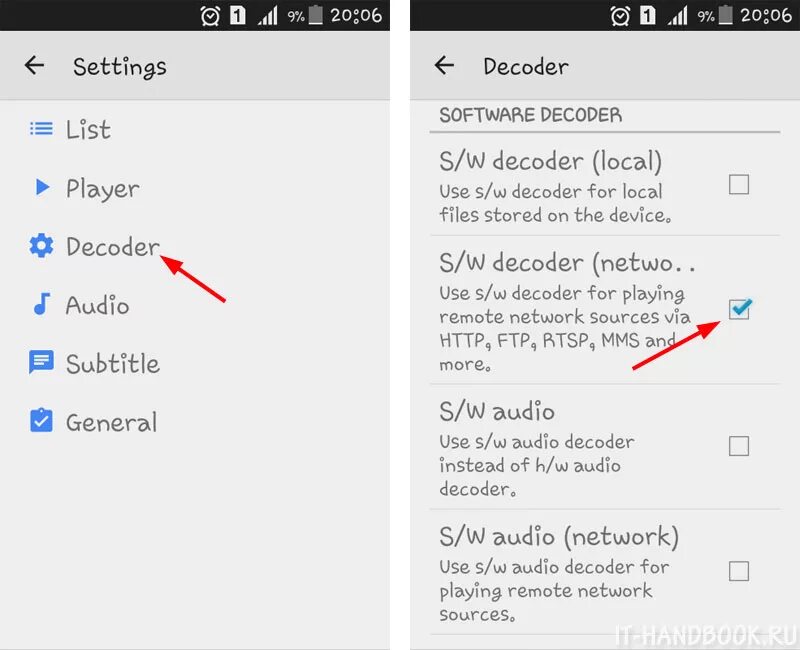This screenshot has width=800, height=650.
Task: Tap the General clipboard check icon
Action: [41, 420]
